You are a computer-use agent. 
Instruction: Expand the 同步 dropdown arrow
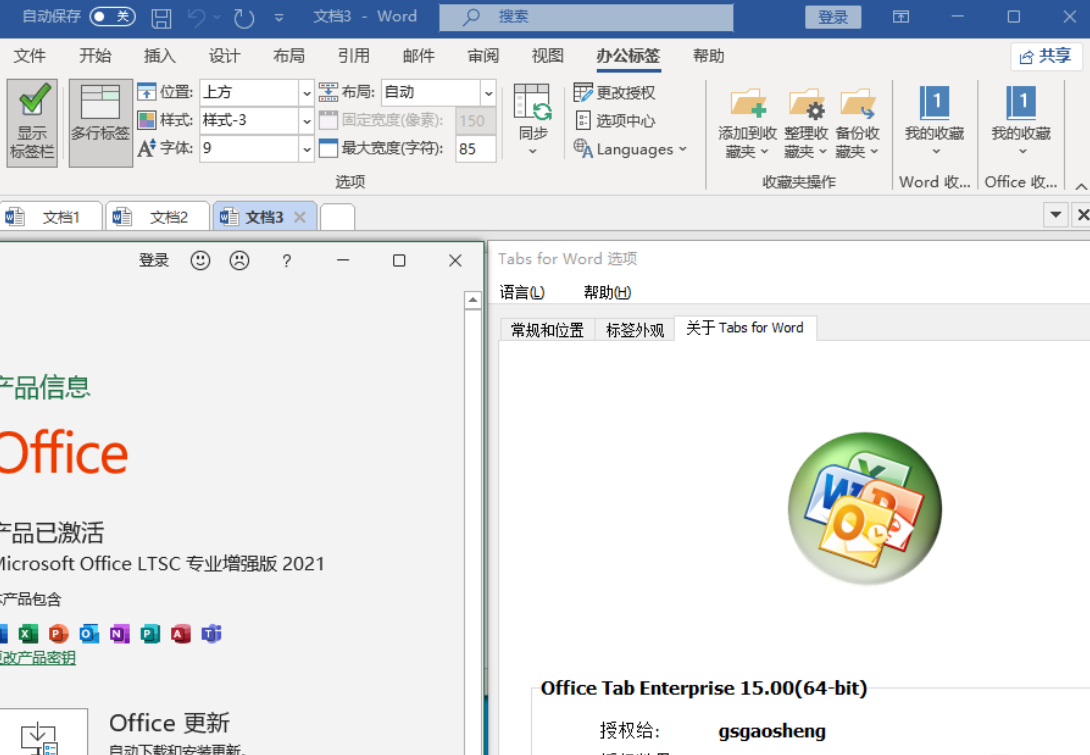pyautogui.click(x=532, y=151)
